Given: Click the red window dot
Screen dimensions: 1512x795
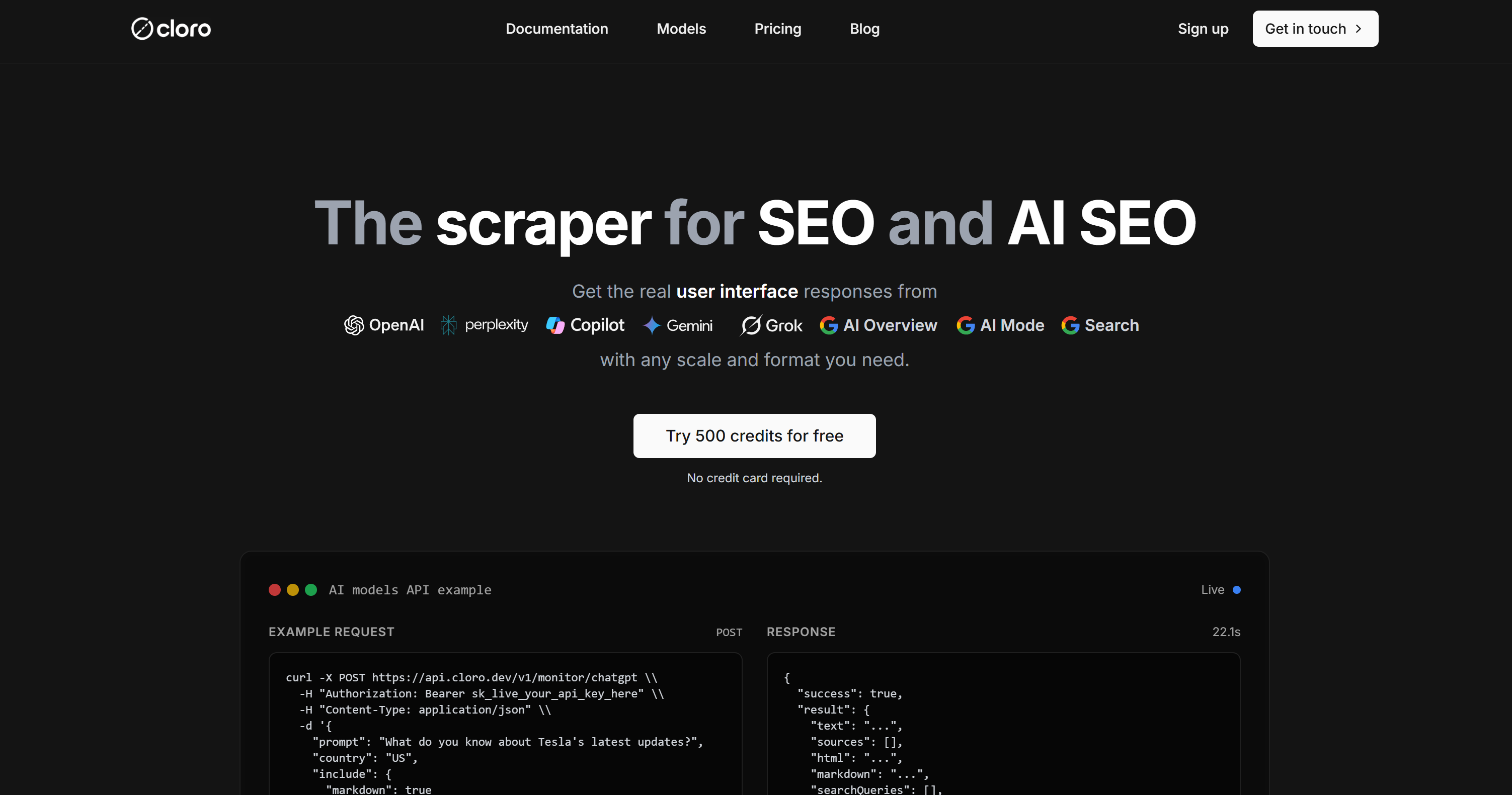Looking at the screenshot, I should click(275, 590).
